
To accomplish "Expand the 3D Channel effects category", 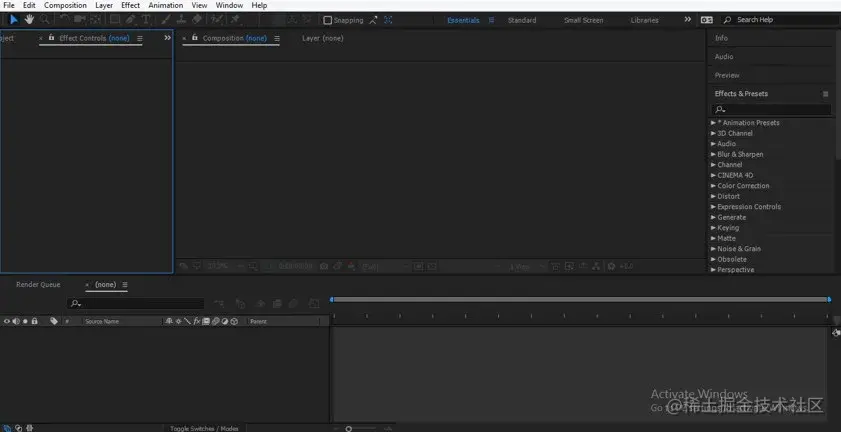I will click(713, 133).
